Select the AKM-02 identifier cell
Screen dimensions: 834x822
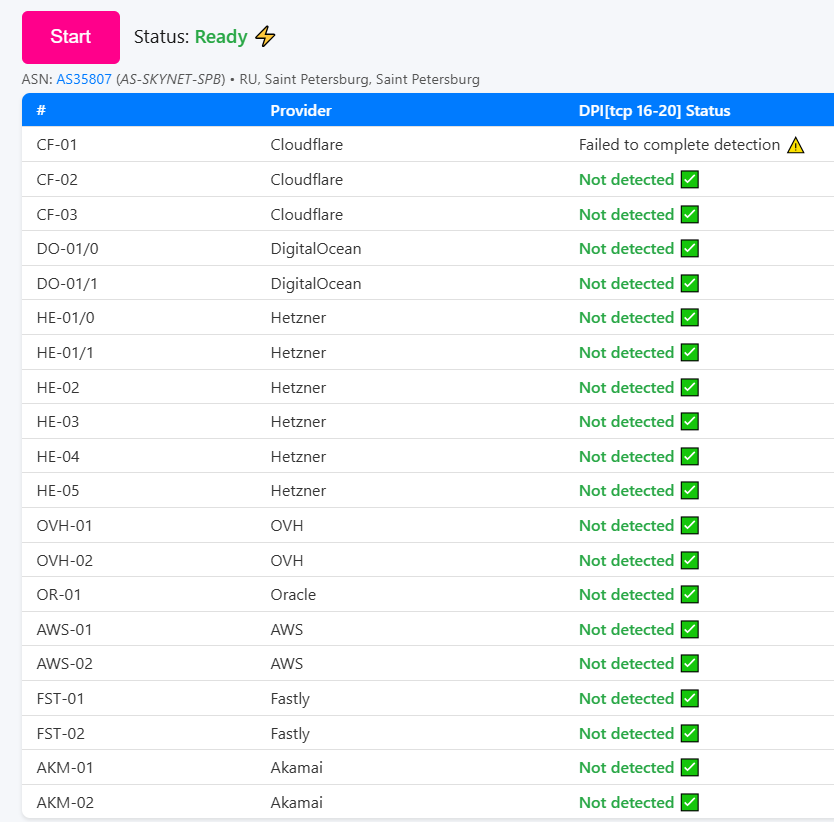(65, 802)
